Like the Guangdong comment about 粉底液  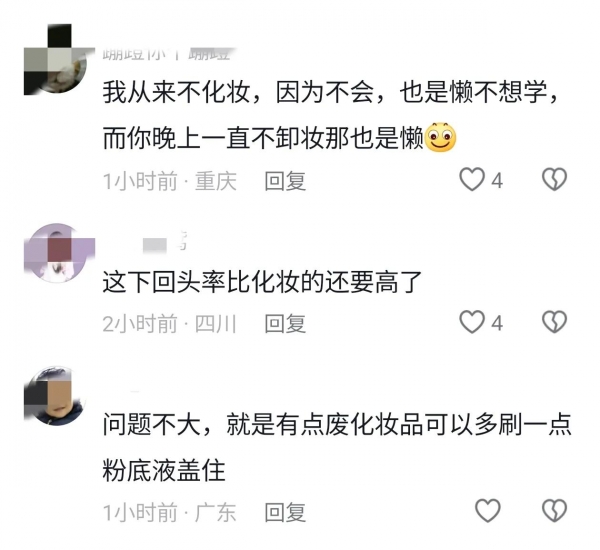(488, 511)
